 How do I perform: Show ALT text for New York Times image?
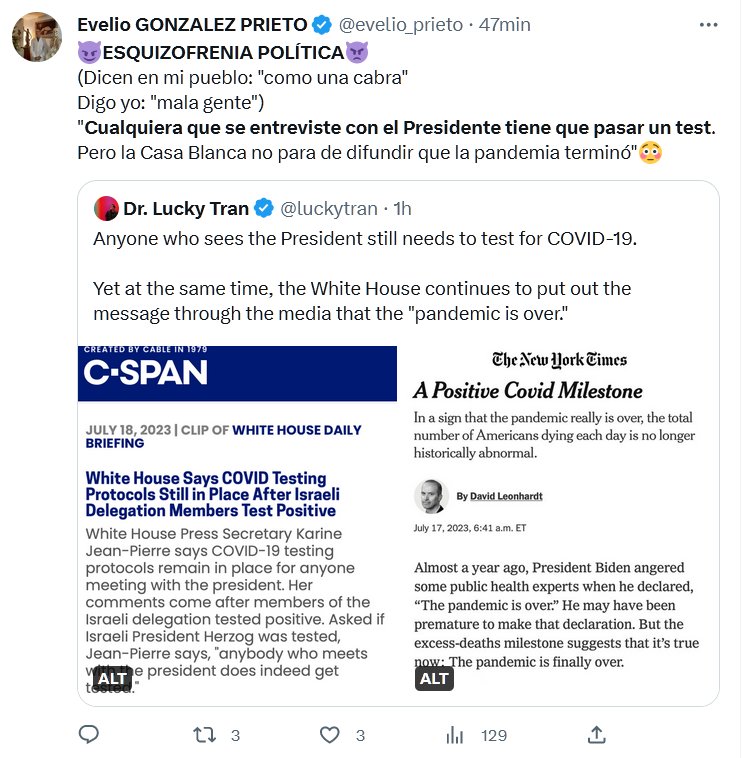pyautogui.click(x=434, y=678)
